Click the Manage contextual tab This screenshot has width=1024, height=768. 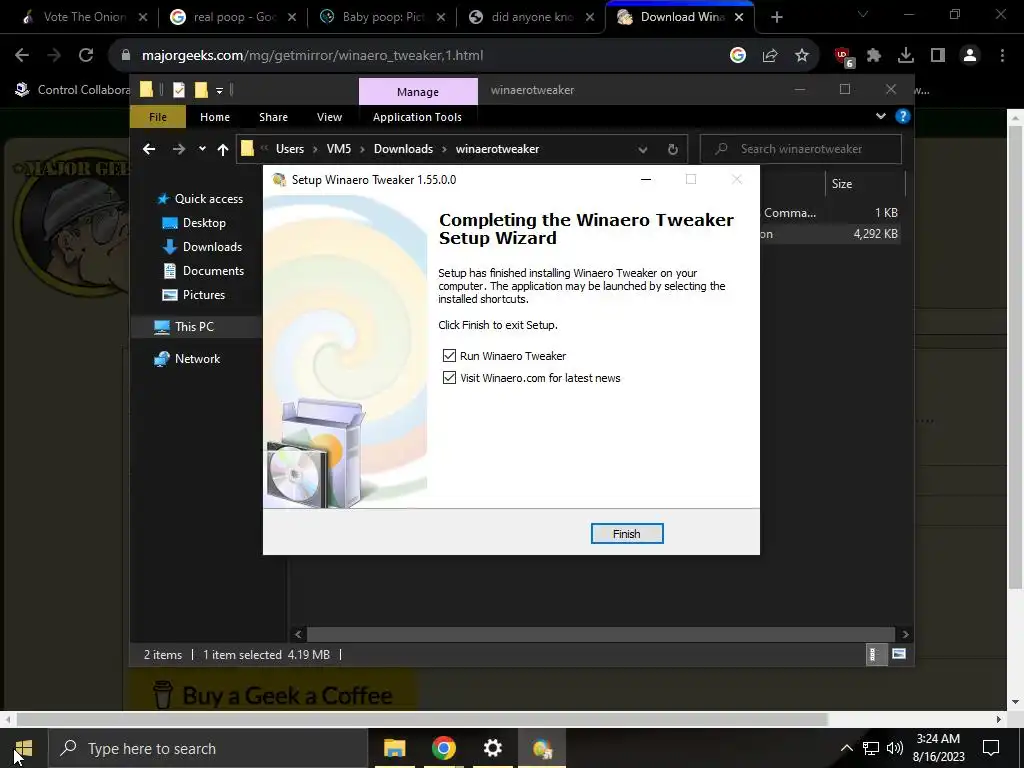click(x=418, y=91)
